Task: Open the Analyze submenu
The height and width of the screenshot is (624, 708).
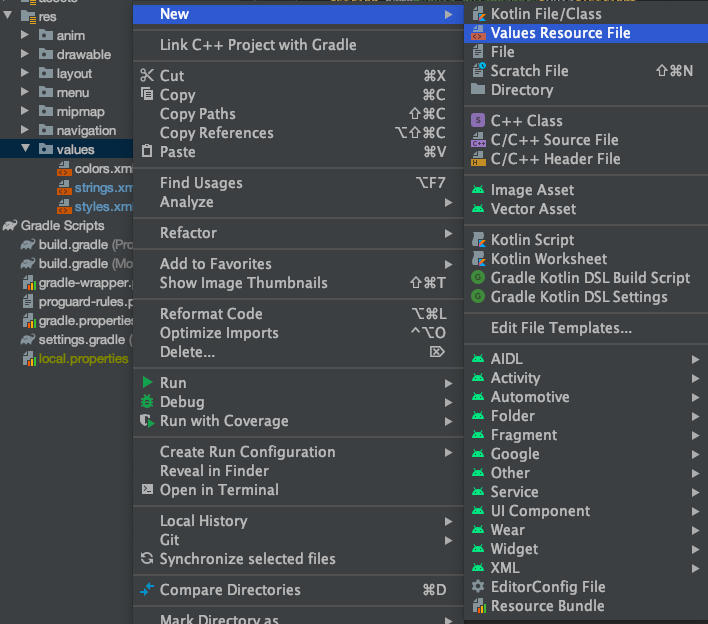Action: pyautogui.click(x=298, y=202)
